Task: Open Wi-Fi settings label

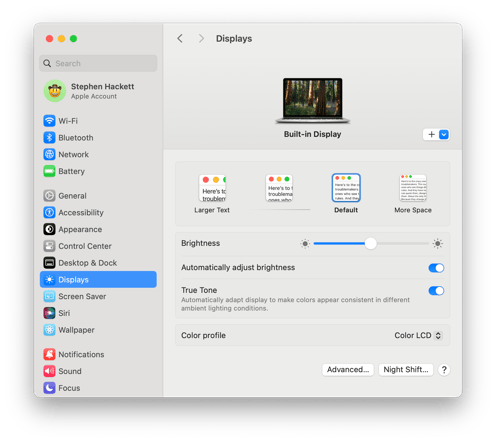Action: click(x=68, y=121)
